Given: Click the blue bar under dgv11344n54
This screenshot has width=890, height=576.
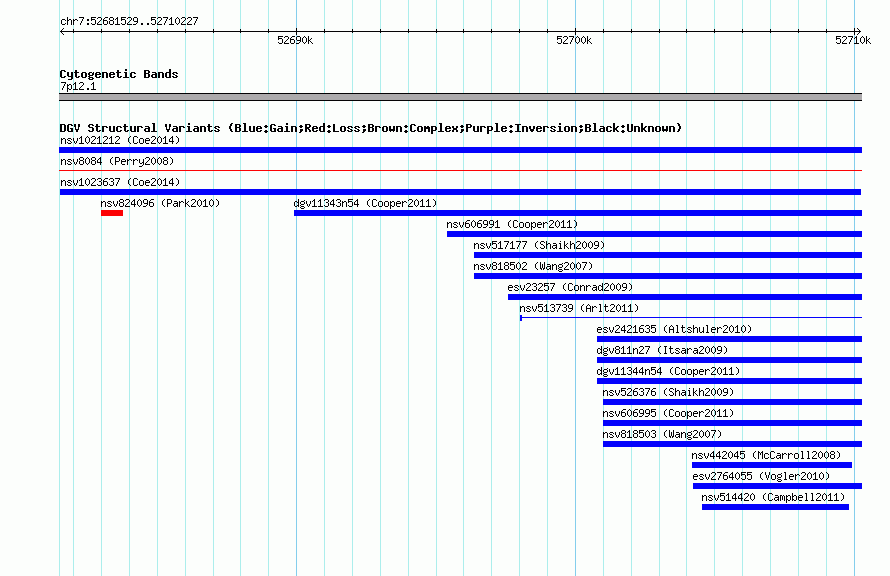Looking at the screenshot, I should tap(729, 381).
